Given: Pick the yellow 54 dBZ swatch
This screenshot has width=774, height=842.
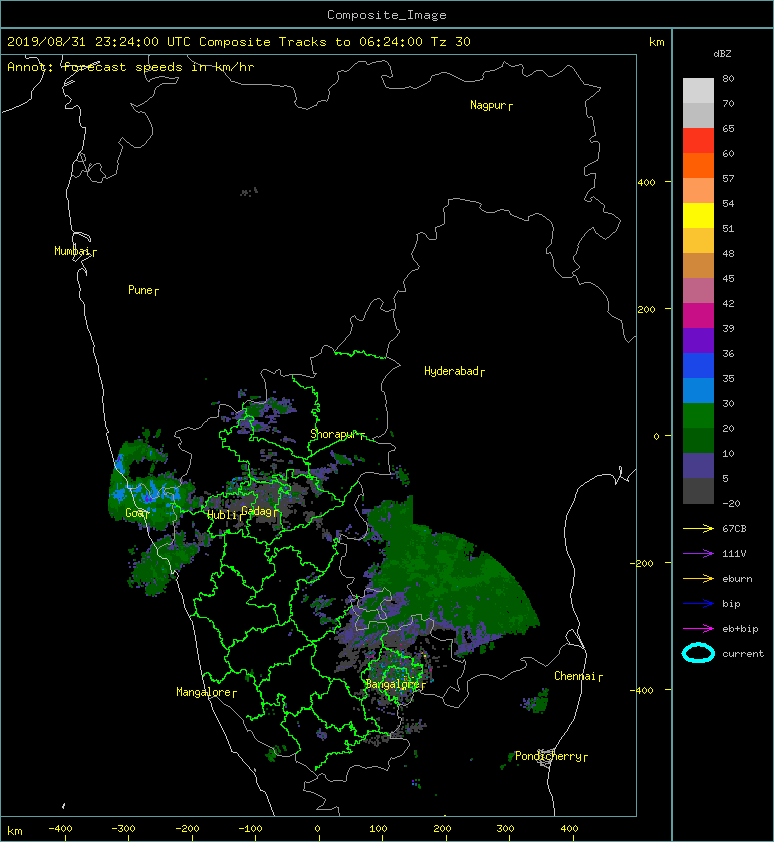Looking at the screenshot, I should (698, 215).
